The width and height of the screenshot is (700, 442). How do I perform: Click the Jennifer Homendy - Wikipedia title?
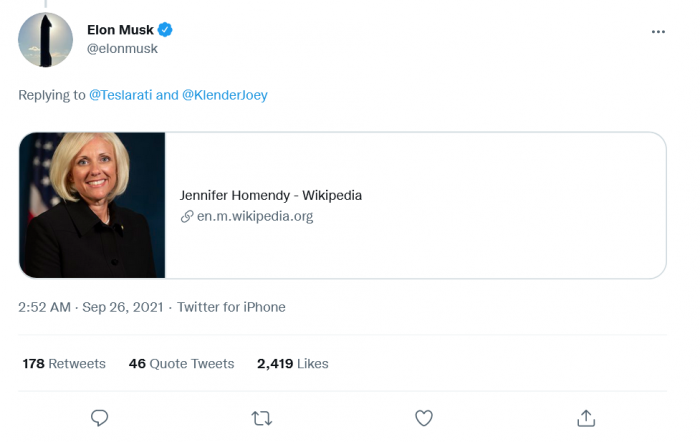(271, 195)
